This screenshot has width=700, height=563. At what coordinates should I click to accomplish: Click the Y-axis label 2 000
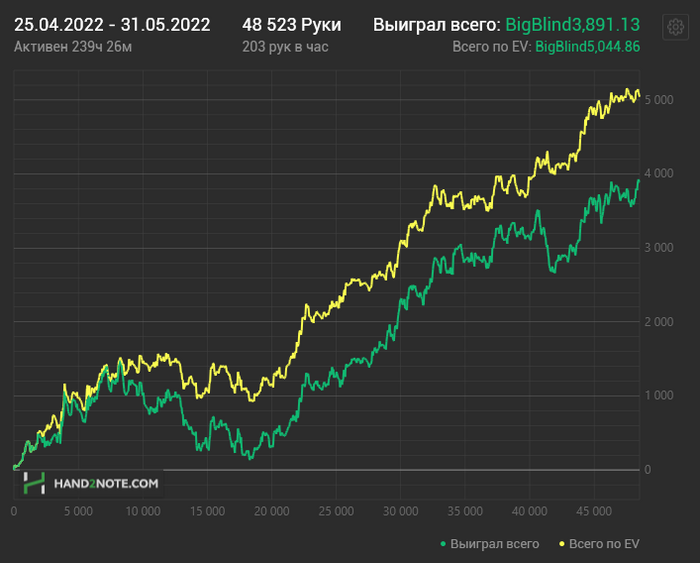click(659, 321)
